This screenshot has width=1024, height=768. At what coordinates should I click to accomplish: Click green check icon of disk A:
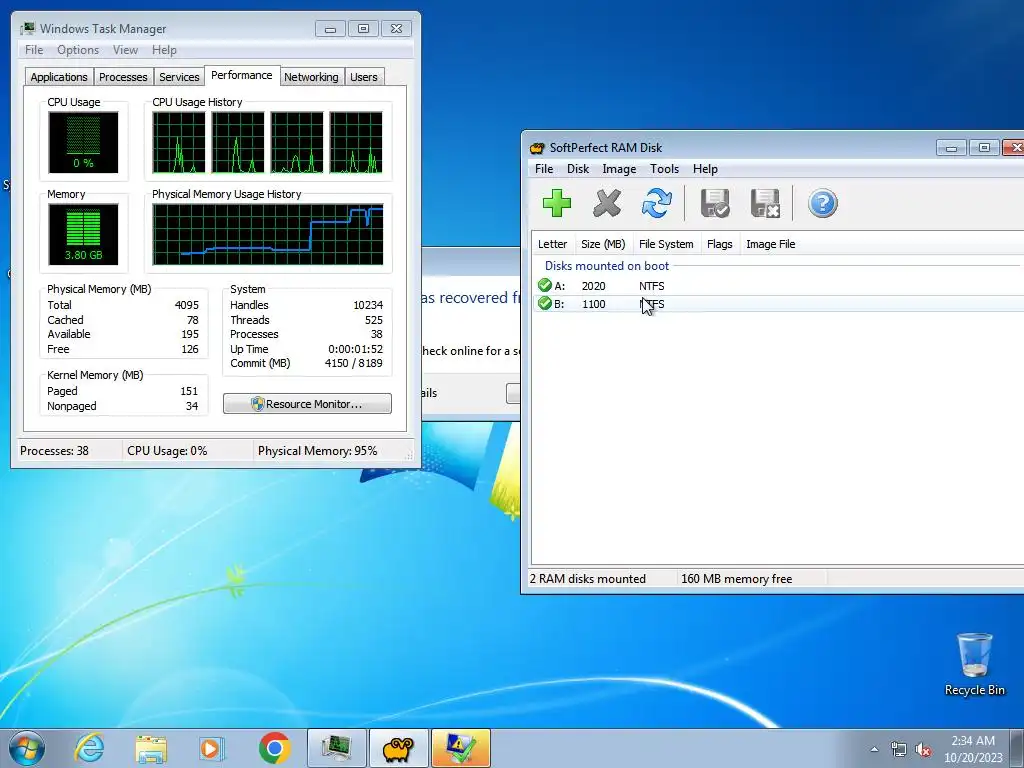click(545, 285)
